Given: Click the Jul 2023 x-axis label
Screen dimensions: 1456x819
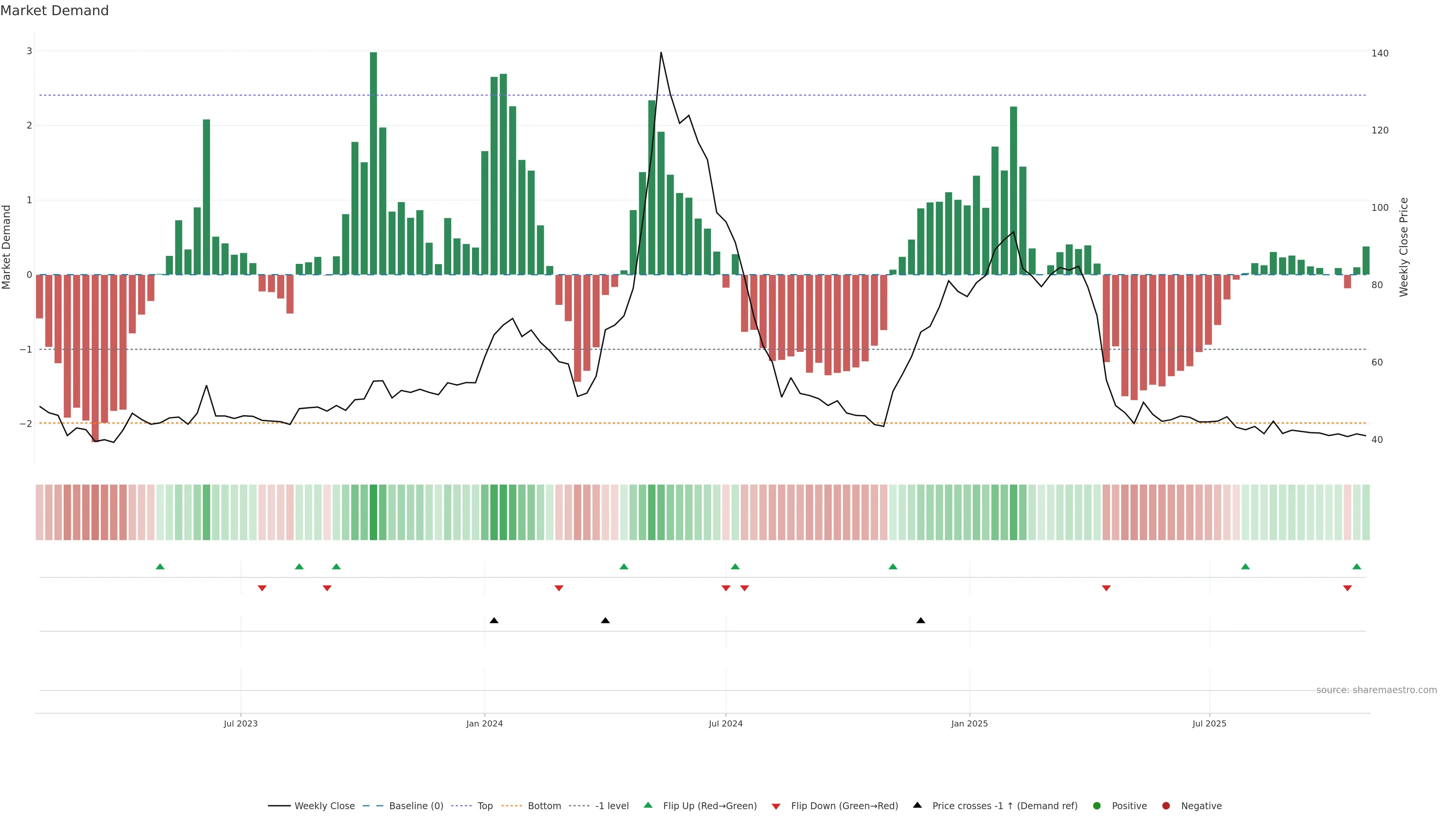Looking at the screenshot, I should [240, 723].
